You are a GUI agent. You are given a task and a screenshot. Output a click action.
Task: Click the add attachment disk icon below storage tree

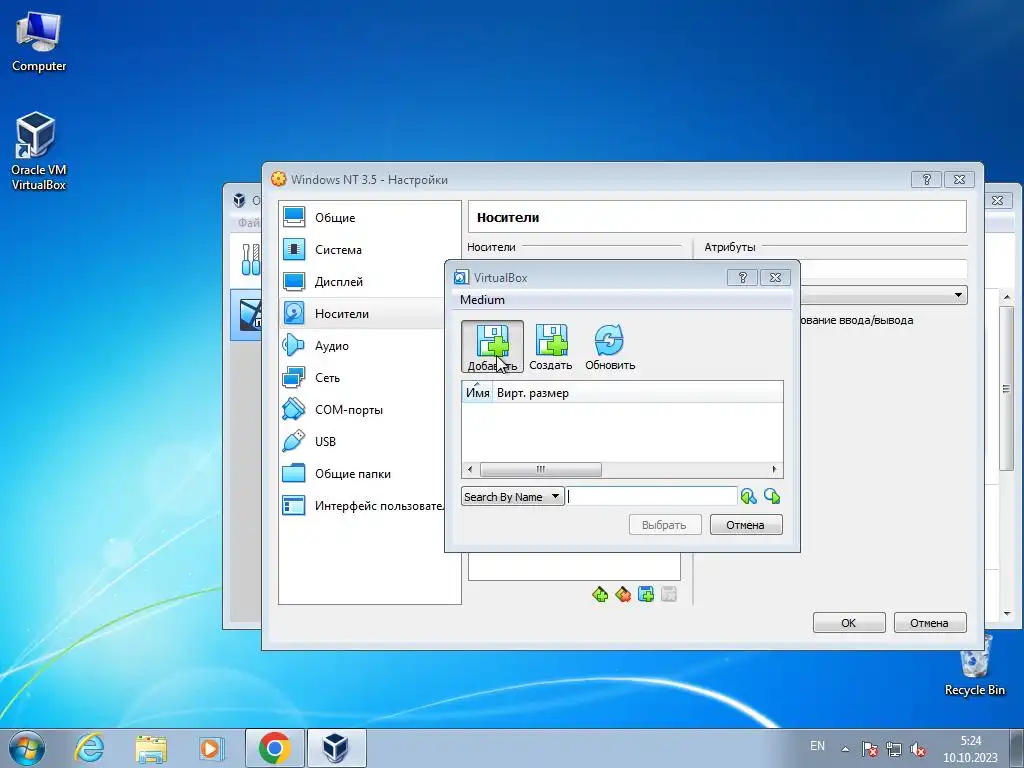[x=646, y=594]
